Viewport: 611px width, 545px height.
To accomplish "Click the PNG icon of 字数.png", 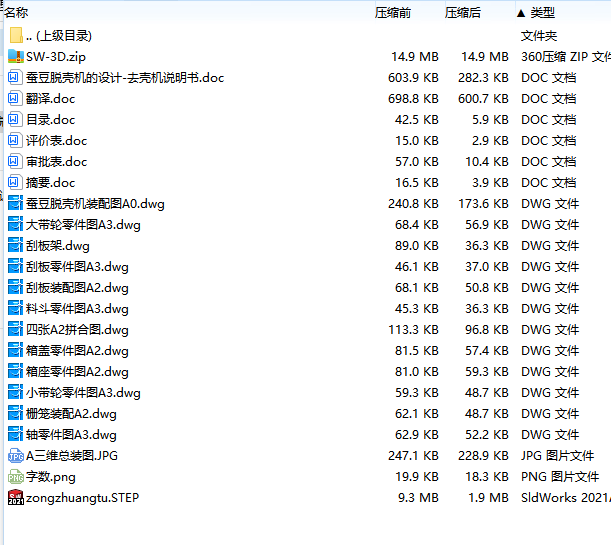I will point(16,477).
